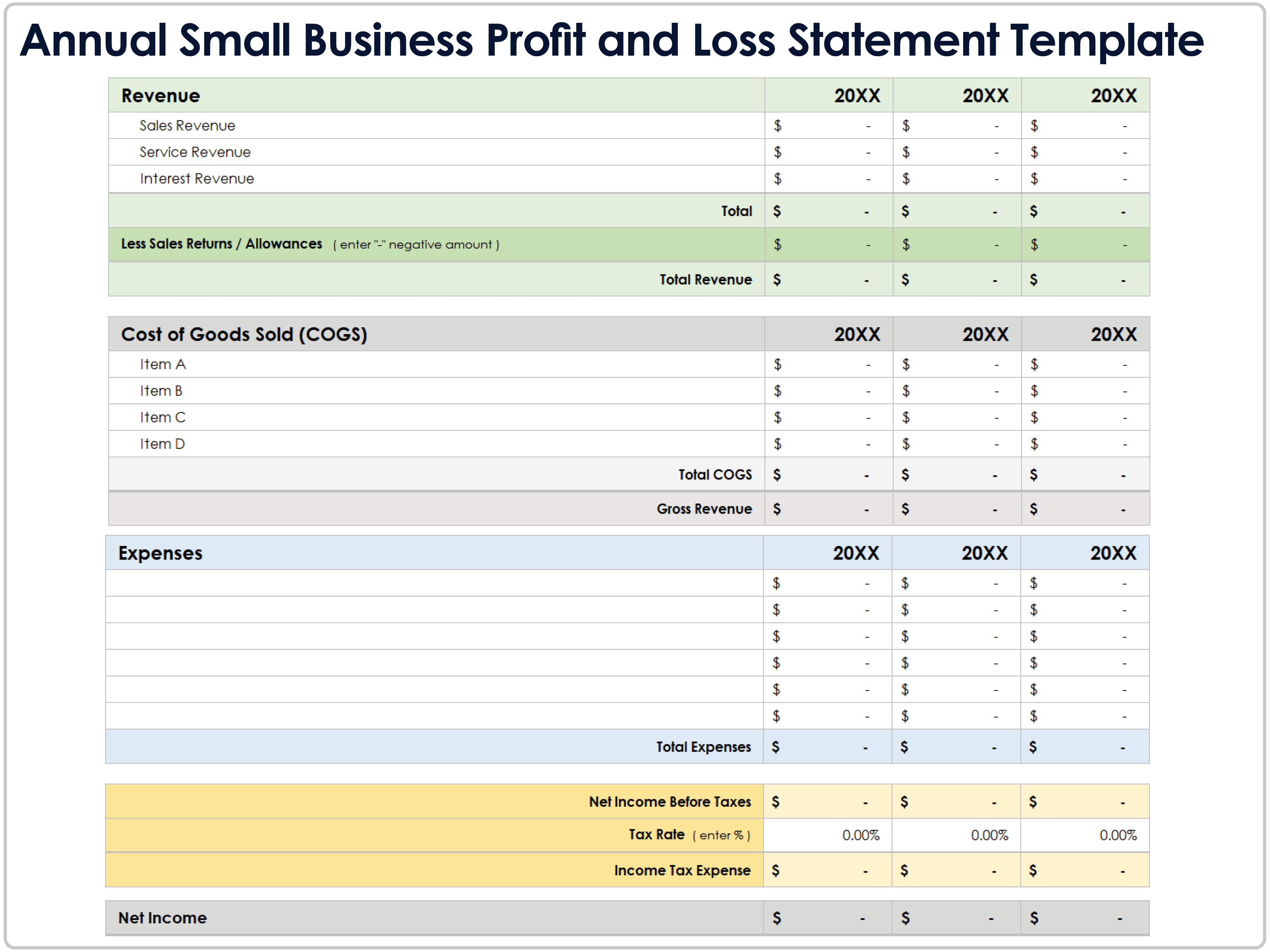Click the Item B row label
Screen dimensions: 1270x952
(161, 391)
